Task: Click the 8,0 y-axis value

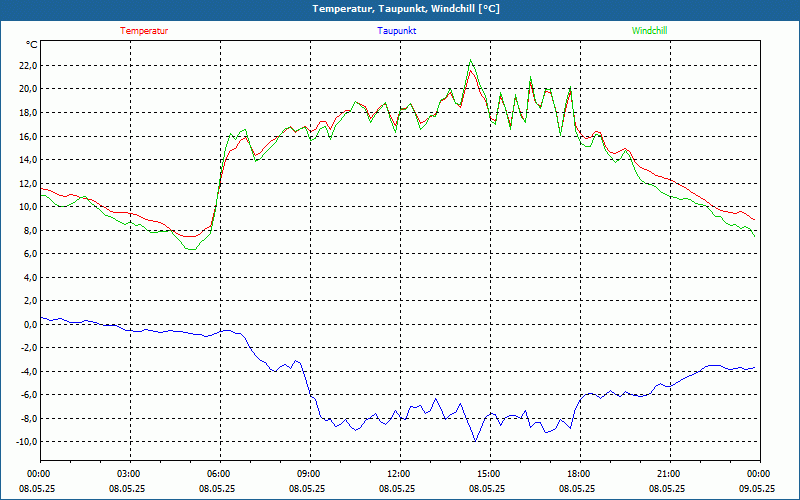Action: click(x=31, y=230)
